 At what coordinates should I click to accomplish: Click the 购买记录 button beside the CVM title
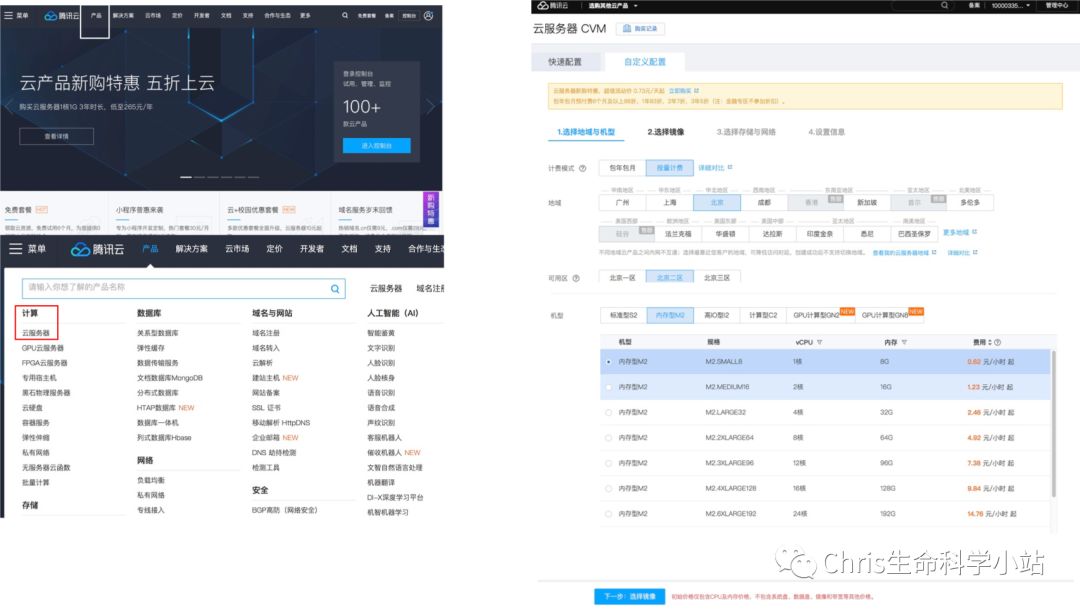(640, 29)
